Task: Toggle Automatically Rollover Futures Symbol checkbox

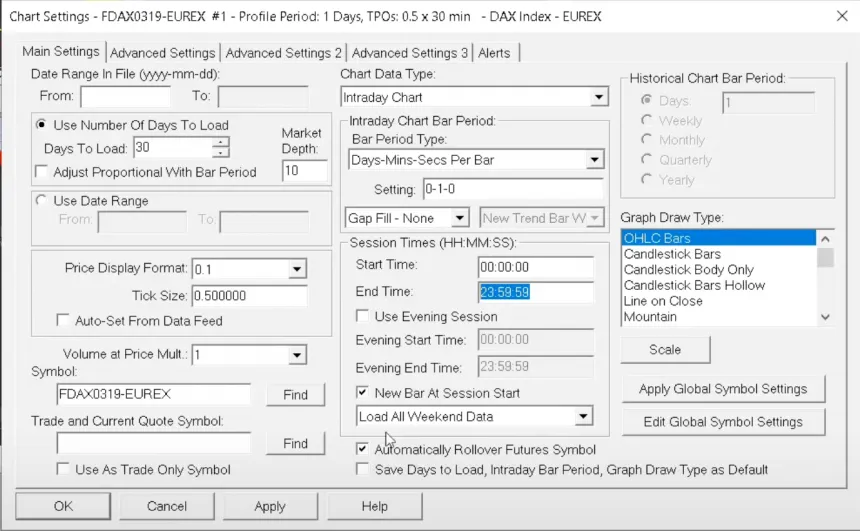Action: (363, 450)
